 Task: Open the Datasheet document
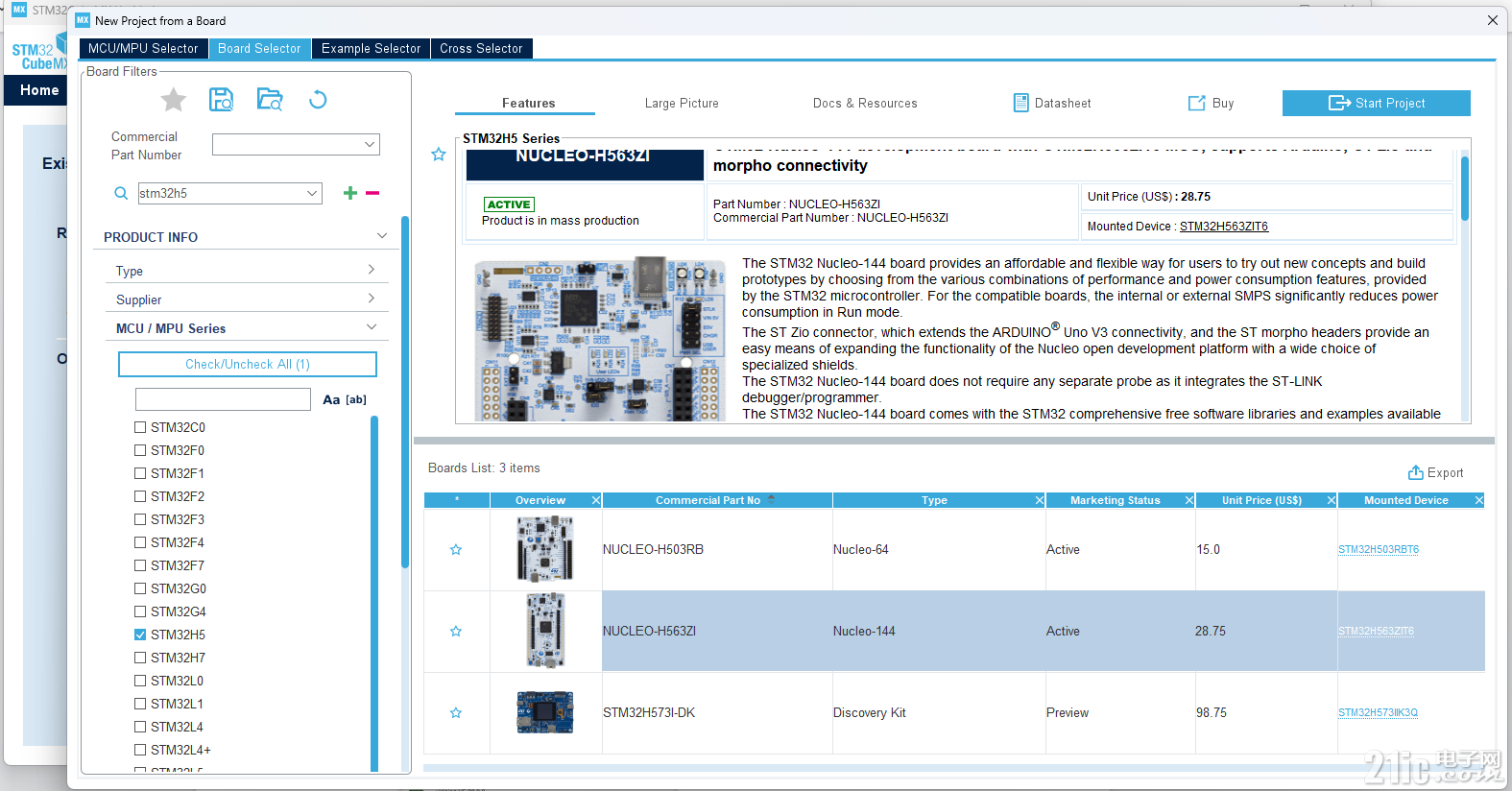pos(1052,103)
